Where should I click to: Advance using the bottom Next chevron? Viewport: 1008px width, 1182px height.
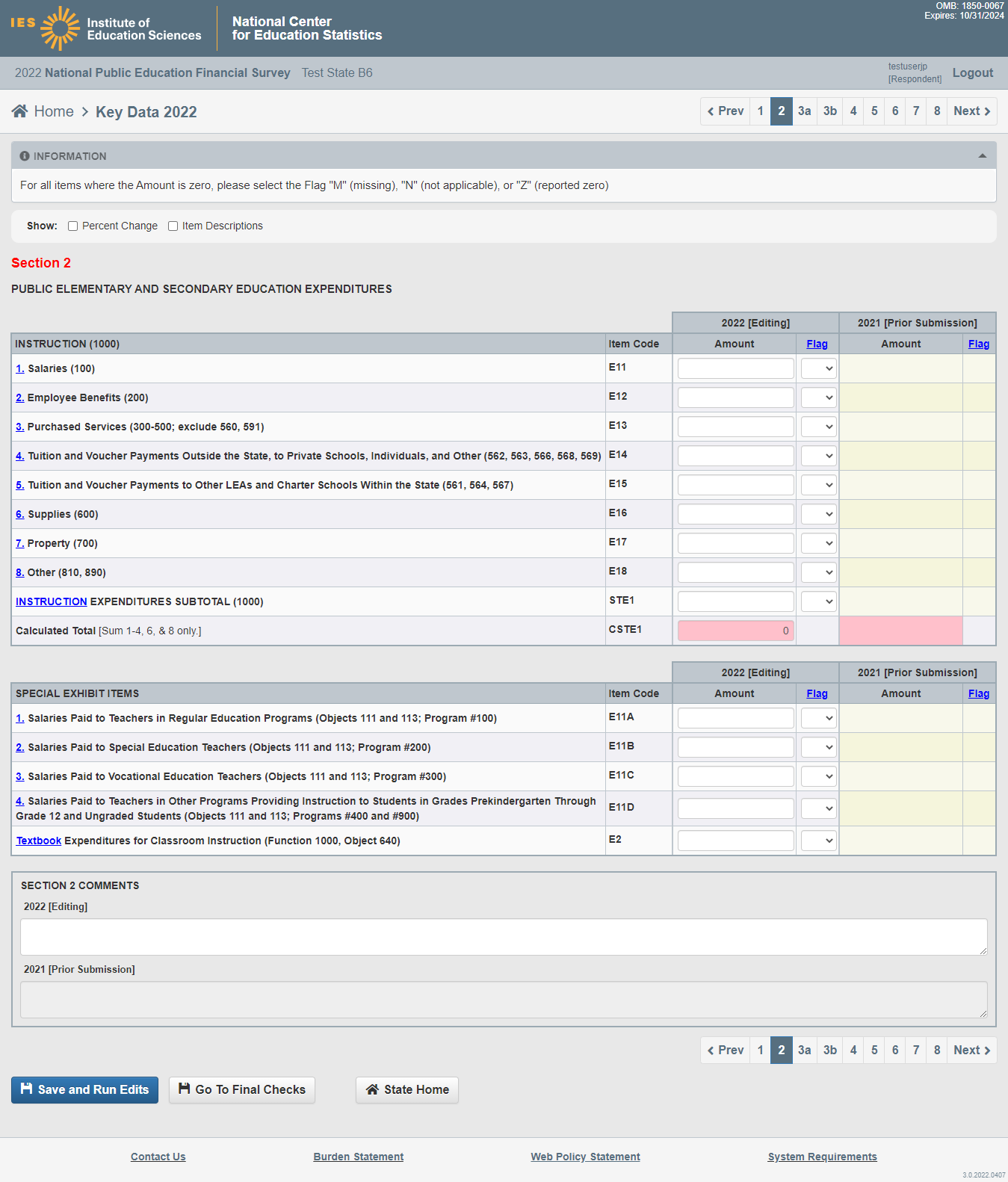click(987, 1051)
